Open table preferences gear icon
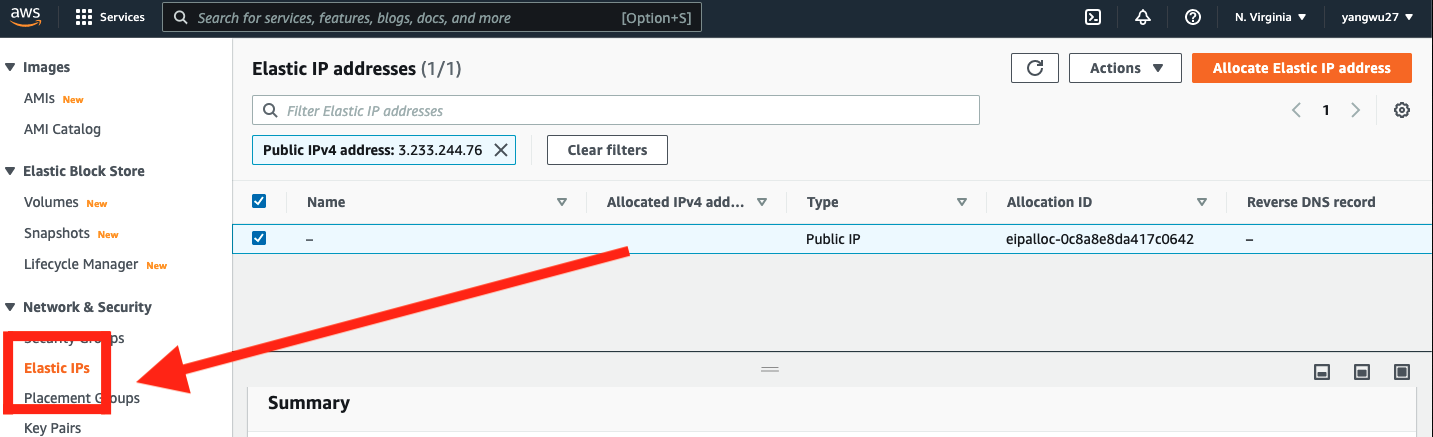 pyautogui.click(x=1402, y=110)
